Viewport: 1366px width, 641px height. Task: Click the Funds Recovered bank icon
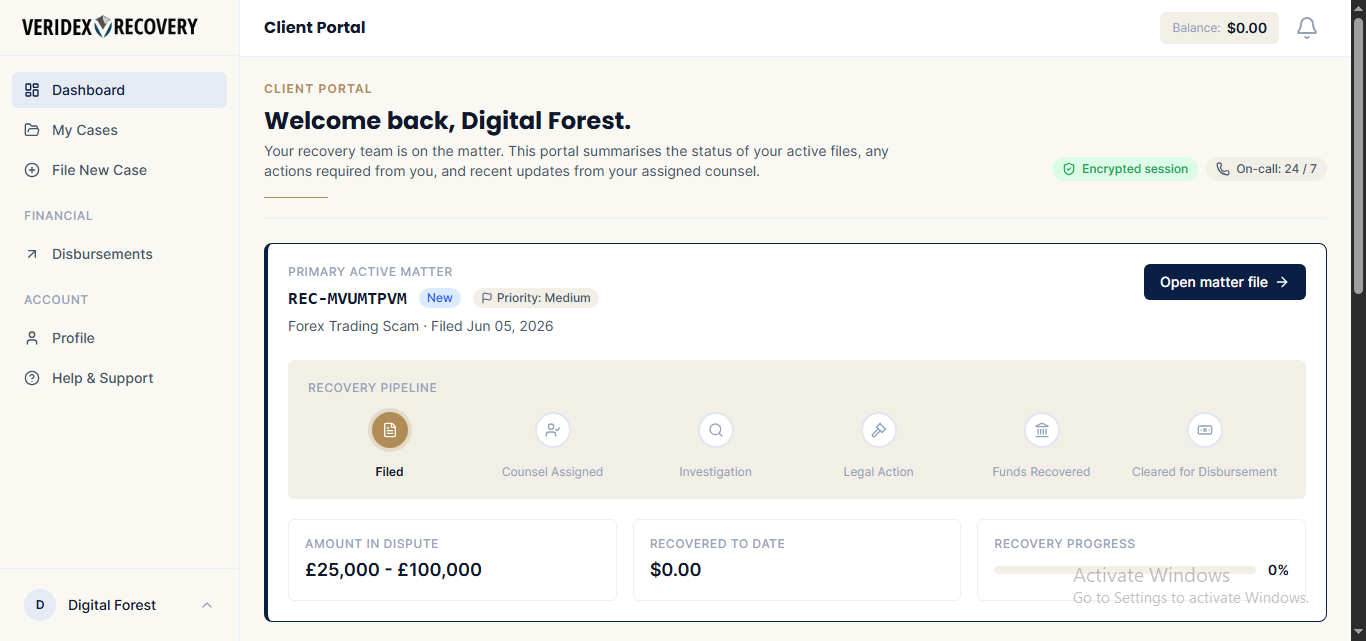(x=1042, y=430)
